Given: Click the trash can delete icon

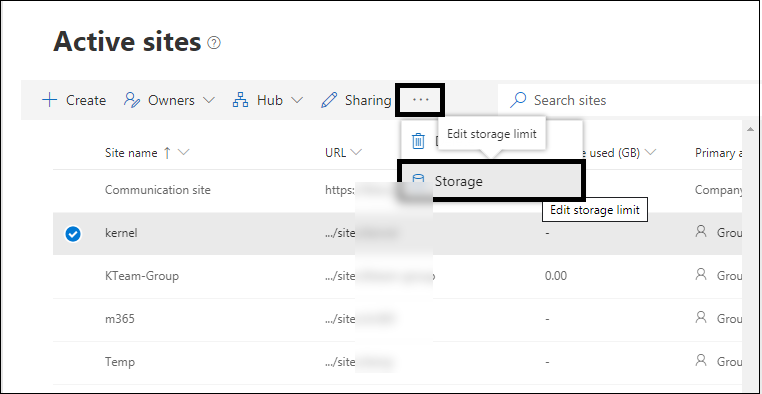Looking at the screenshot, I should [x=418, y=141].
